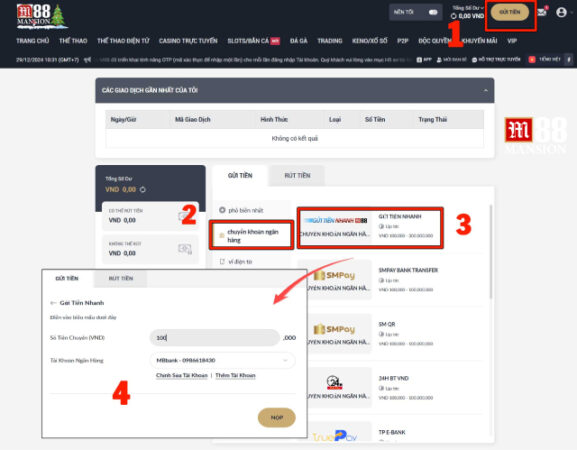Click the gold GỬI TIỀN header button
The width and height of the screenshot is (577, 450).
[x=510, y=12]
